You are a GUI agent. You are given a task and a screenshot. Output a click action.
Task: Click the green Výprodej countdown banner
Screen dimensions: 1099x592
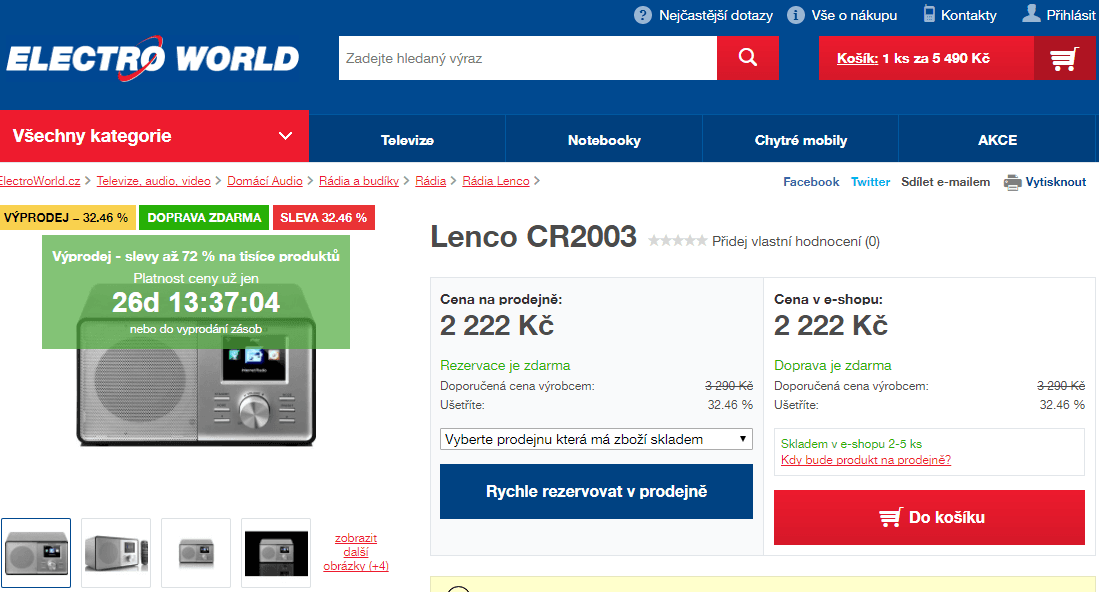click(196, 292)
